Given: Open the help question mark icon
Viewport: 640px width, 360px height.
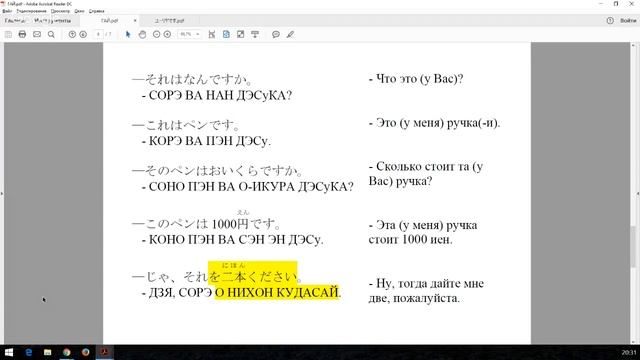Looking at the screenshot, I should (610, 20).
